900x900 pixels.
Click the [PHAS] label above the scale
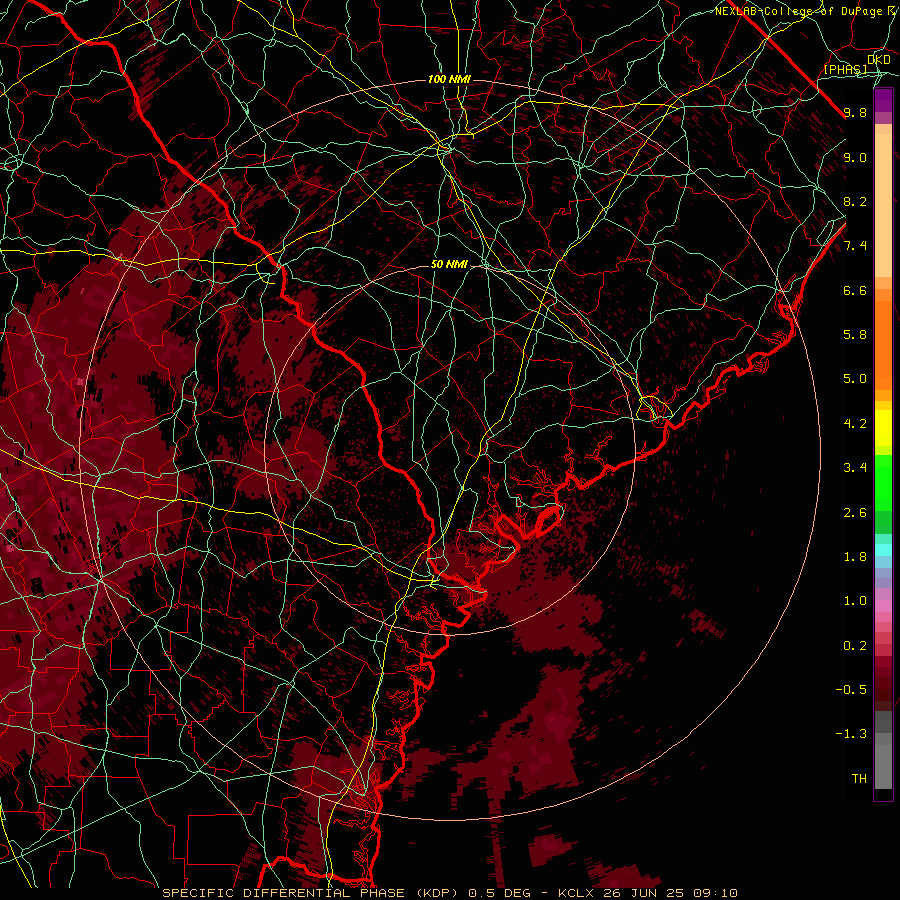click(x=845, y=69)
